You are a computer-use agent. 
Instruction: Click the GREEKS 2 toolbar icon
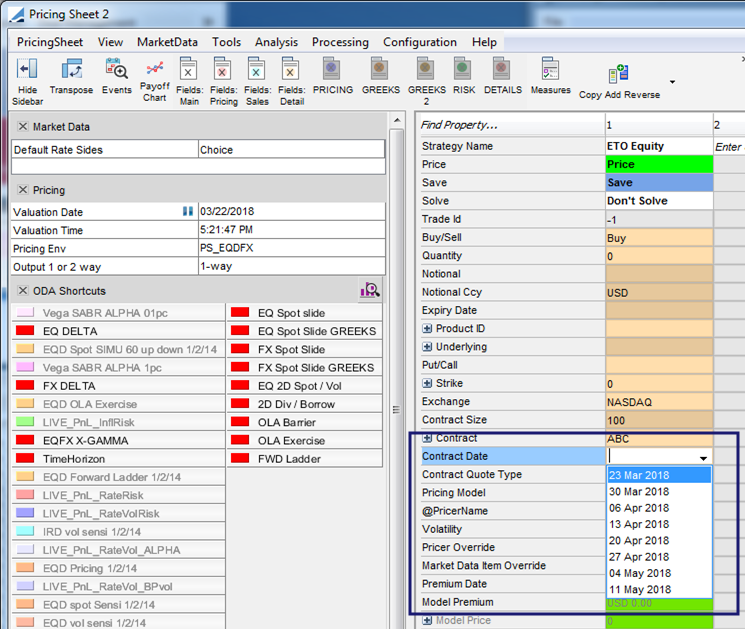(x=426, y=69)
